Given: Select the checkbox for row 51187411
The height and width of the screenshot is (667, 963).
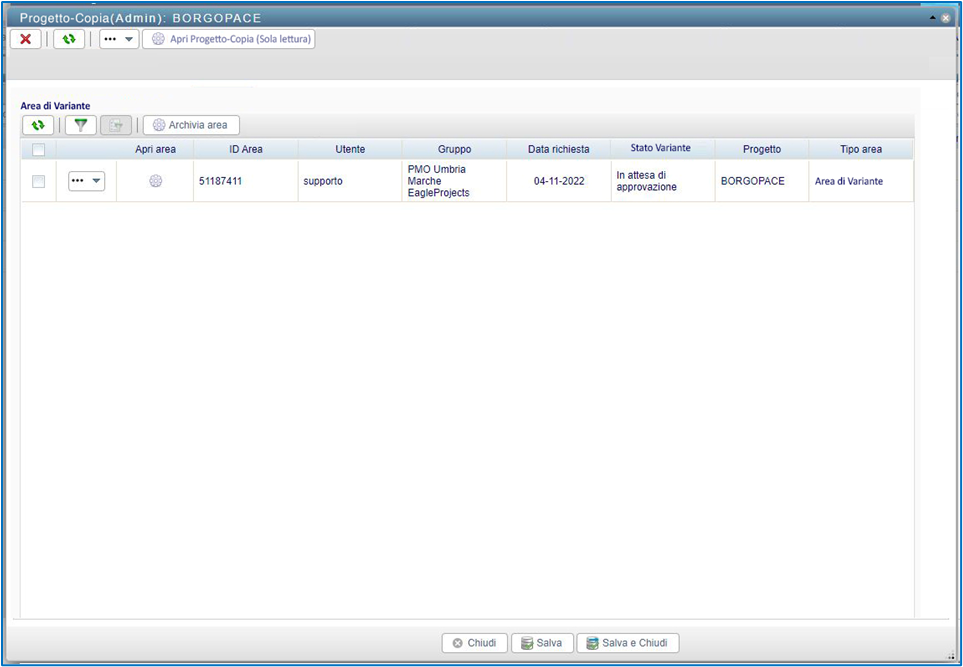Looking at the screenshot, I should tap(38, 181).
